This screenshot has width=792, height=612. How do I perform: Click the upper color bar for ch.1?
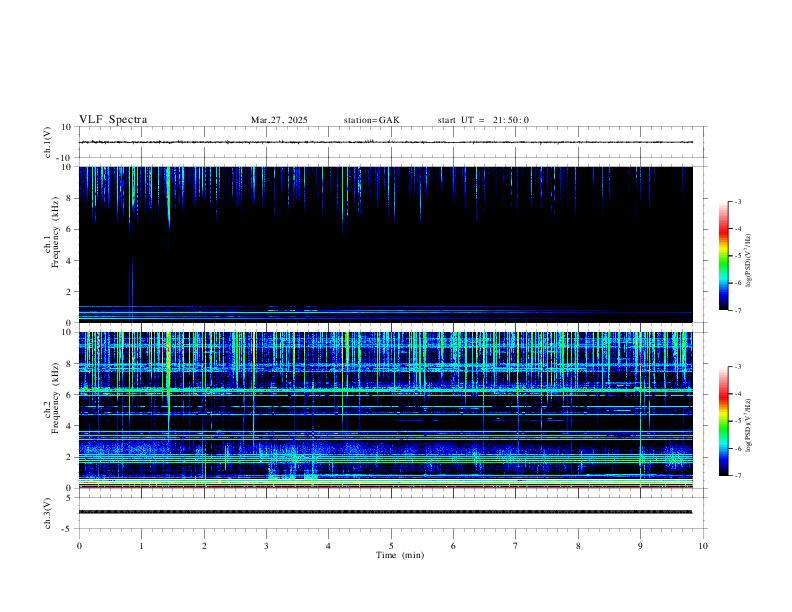tap(723, 256)
